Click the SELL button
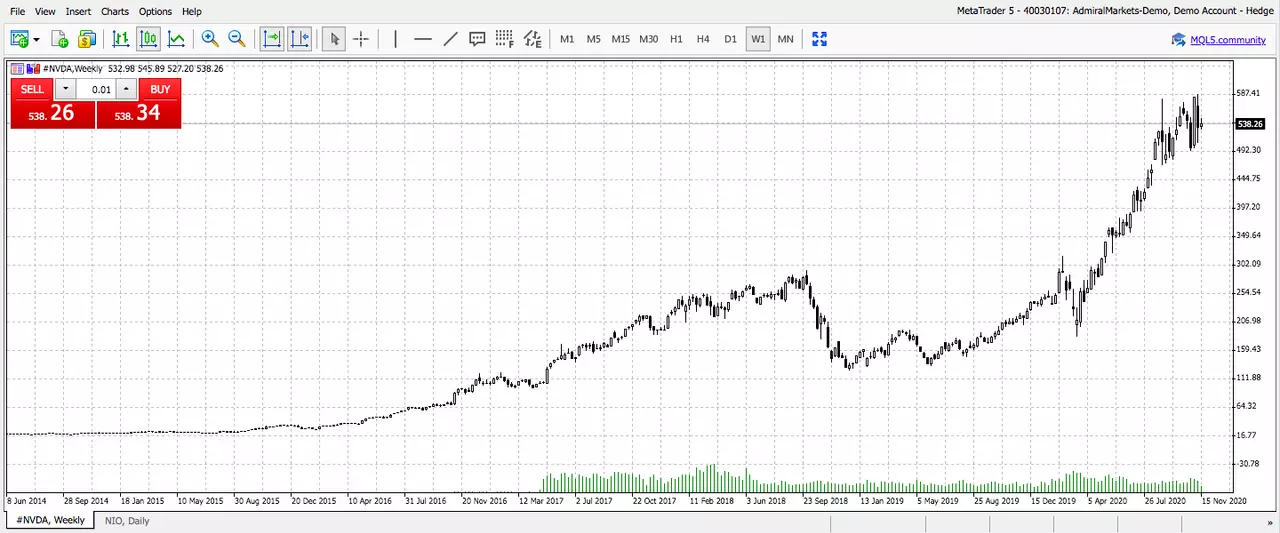 point(32,89)
